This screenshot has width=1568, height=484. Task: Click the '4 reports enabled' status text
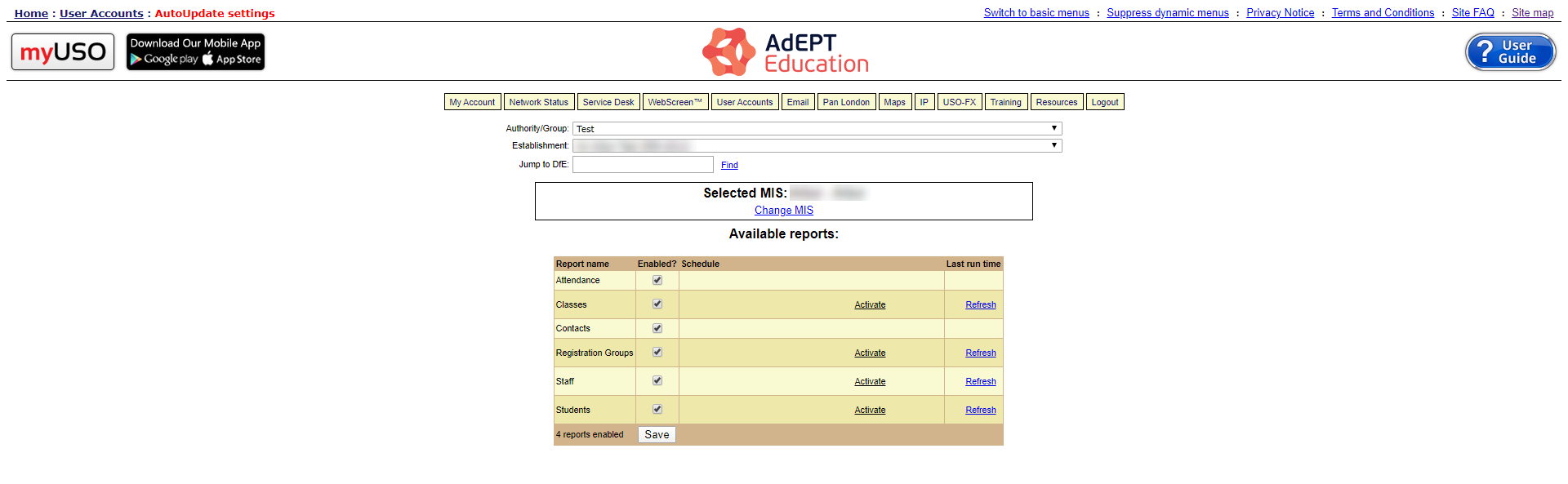590,434
